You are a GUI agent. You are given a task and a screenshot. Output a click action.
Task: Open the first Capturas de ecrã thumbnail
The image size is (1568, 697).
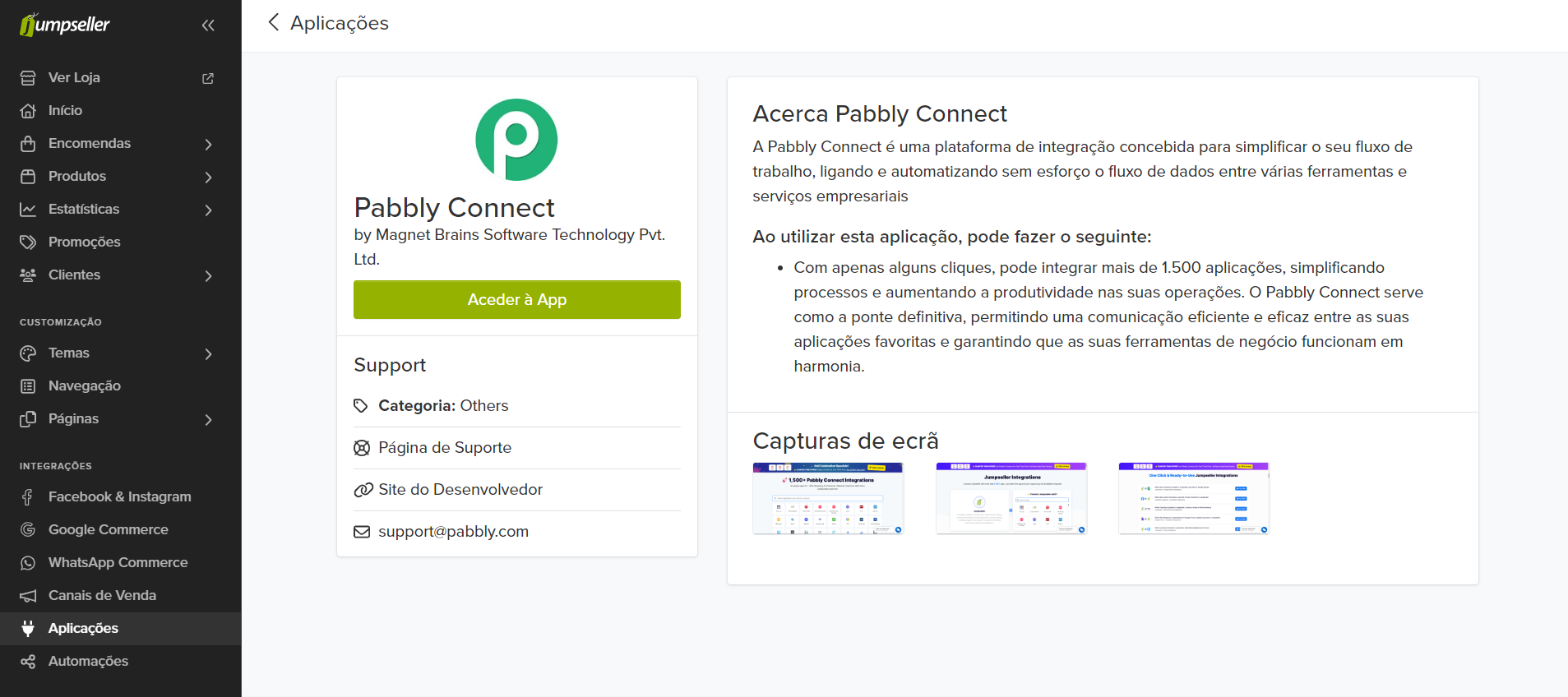[828, 498]
